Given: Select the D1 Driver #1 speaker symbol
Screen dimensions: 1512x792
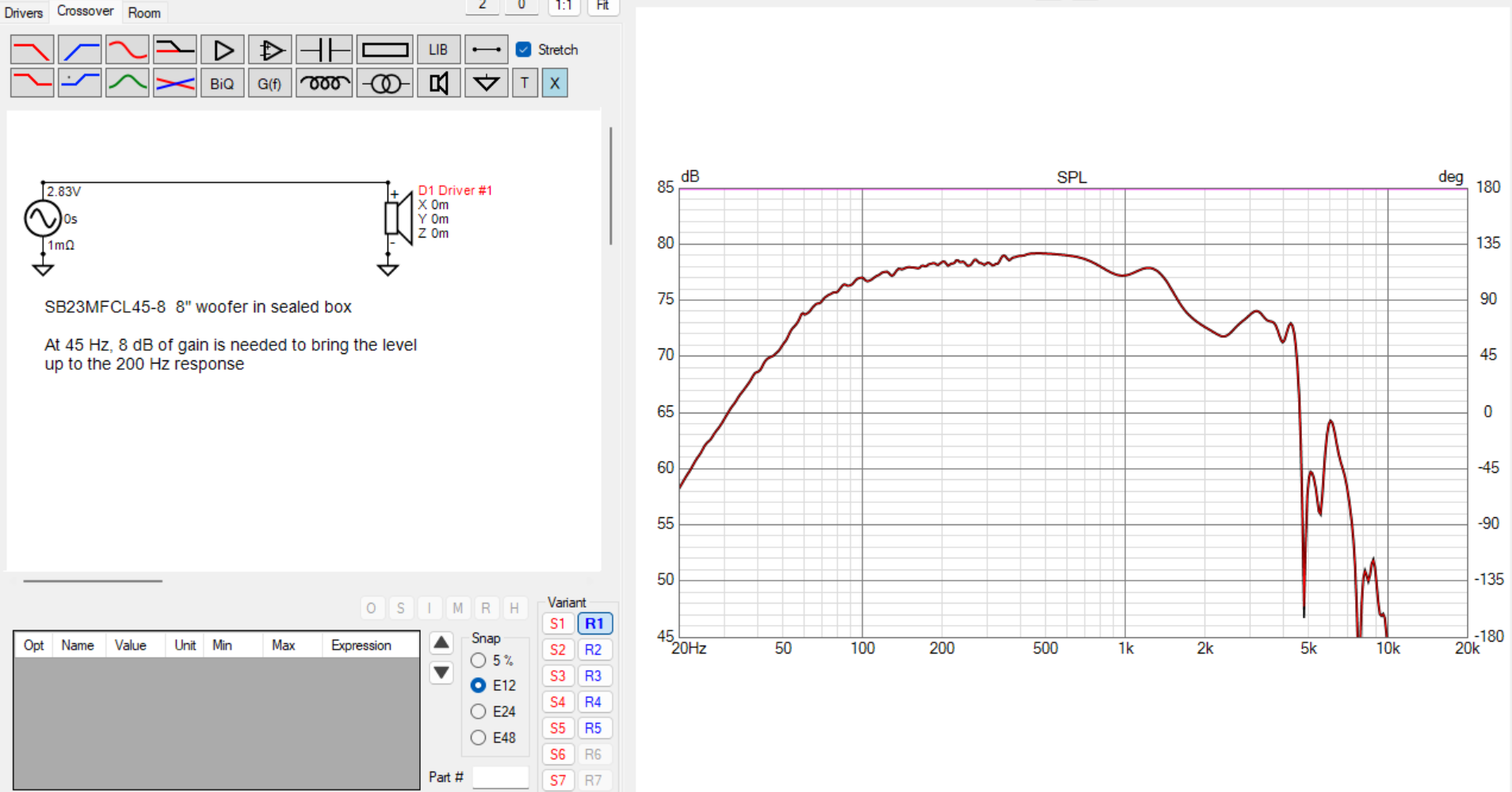Looking at the screenshot, I should pos(398,219).
